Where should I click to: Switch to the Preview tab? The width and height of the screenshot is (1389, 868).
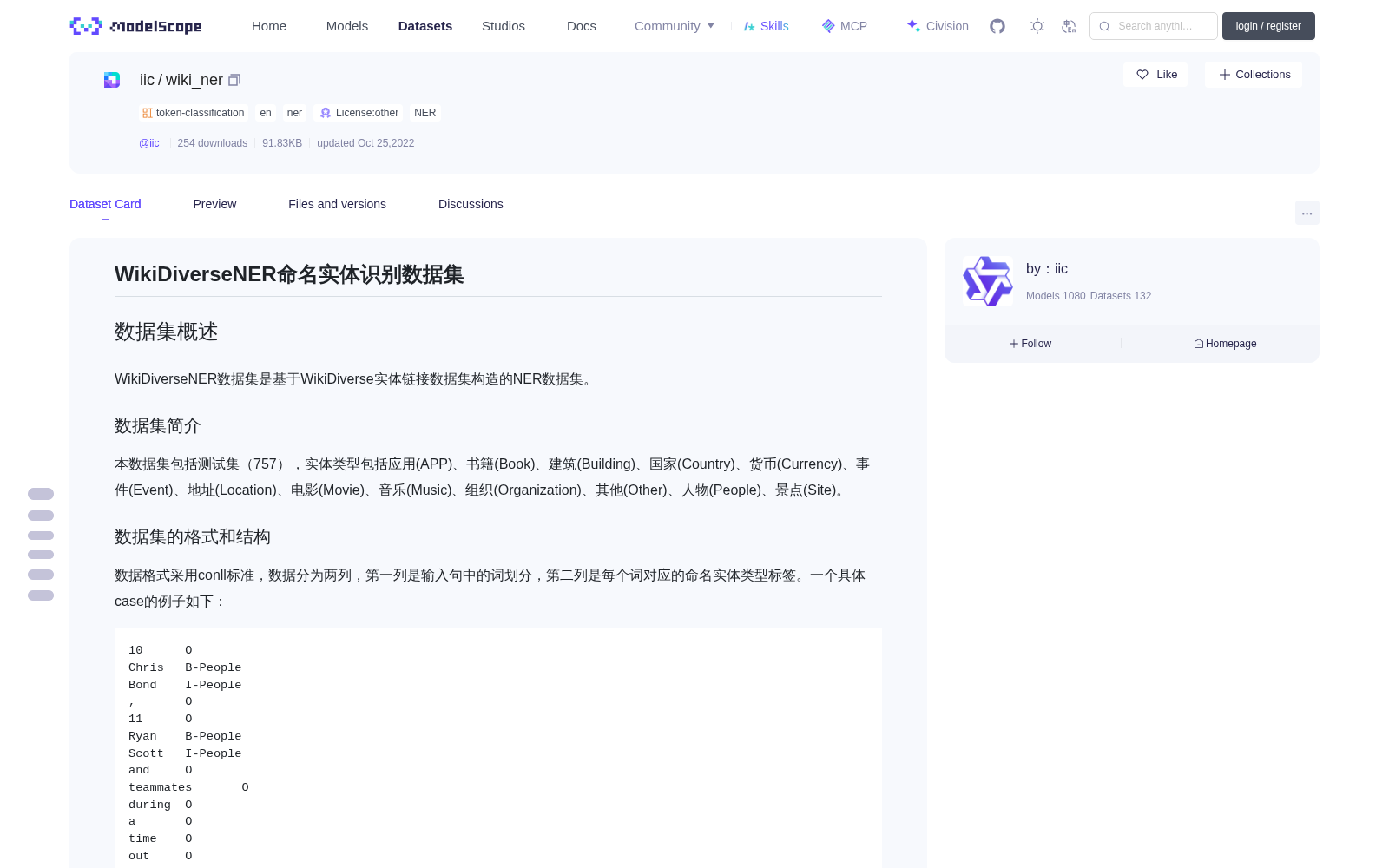[x=214, y=204]
